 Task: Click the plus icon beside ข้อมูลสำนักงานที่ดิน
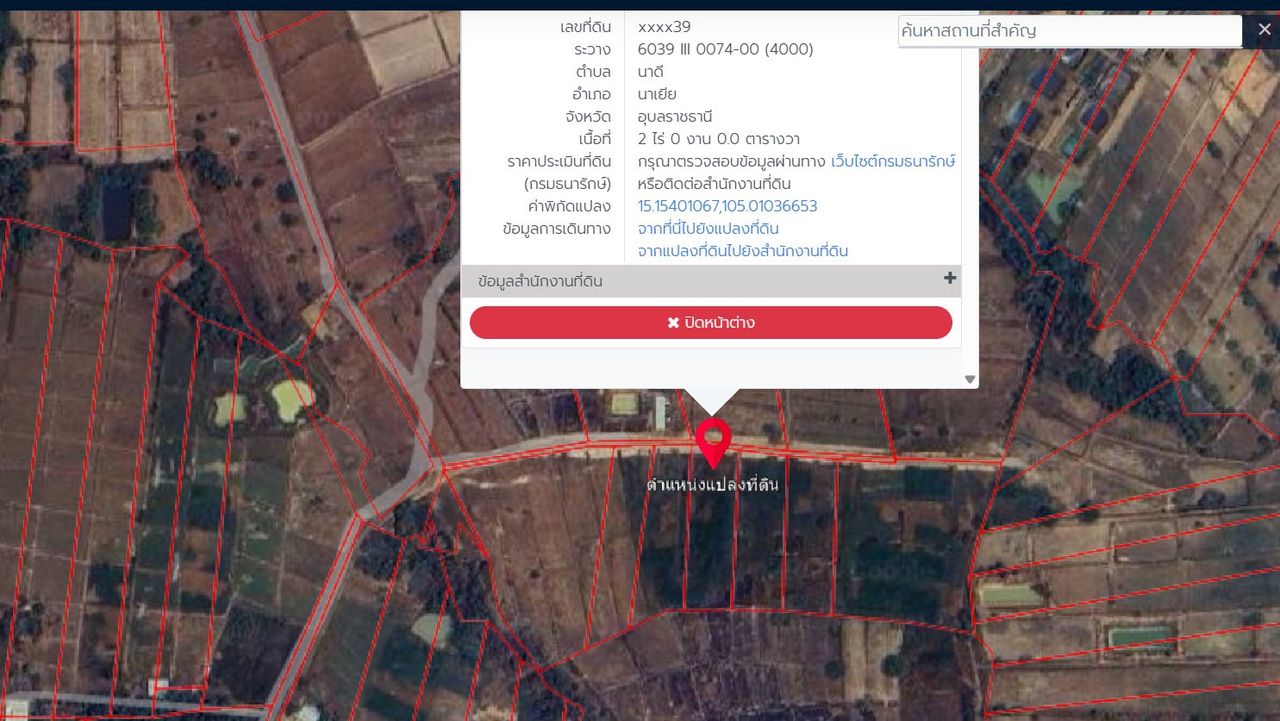pyautogui.click(x=949, y=279)
